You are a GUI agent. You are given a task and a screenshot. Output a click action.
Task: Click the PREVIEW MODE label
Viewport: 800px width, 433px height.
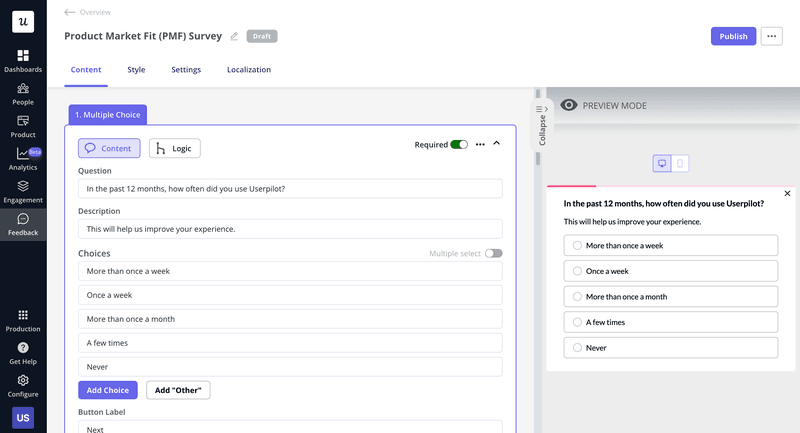coord(614,106)
